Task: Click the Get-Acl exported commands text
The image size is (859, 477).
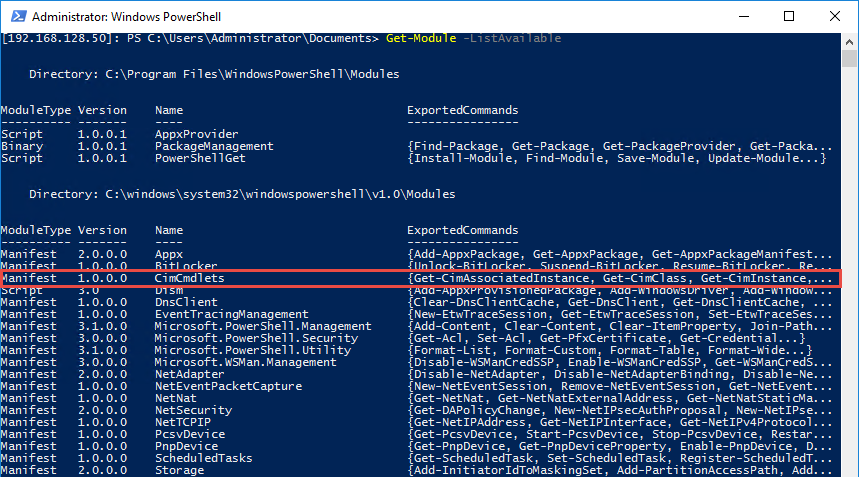Action: [606, 338]
